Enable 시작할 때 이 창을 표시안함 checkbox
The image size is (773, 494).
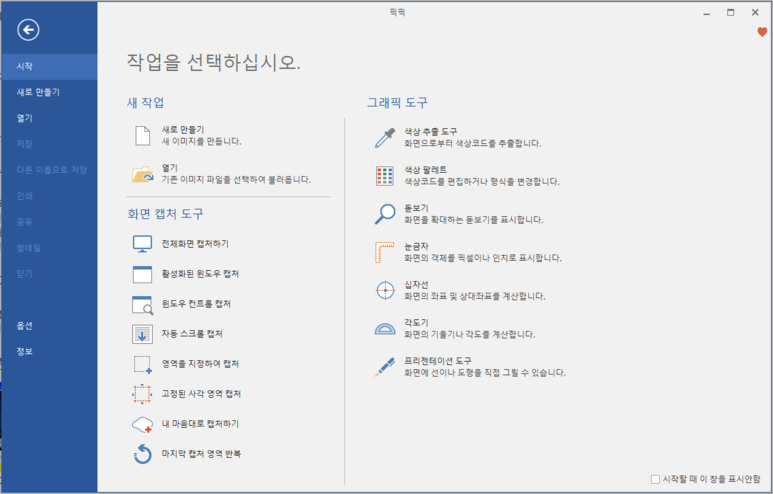click(655, 479)
